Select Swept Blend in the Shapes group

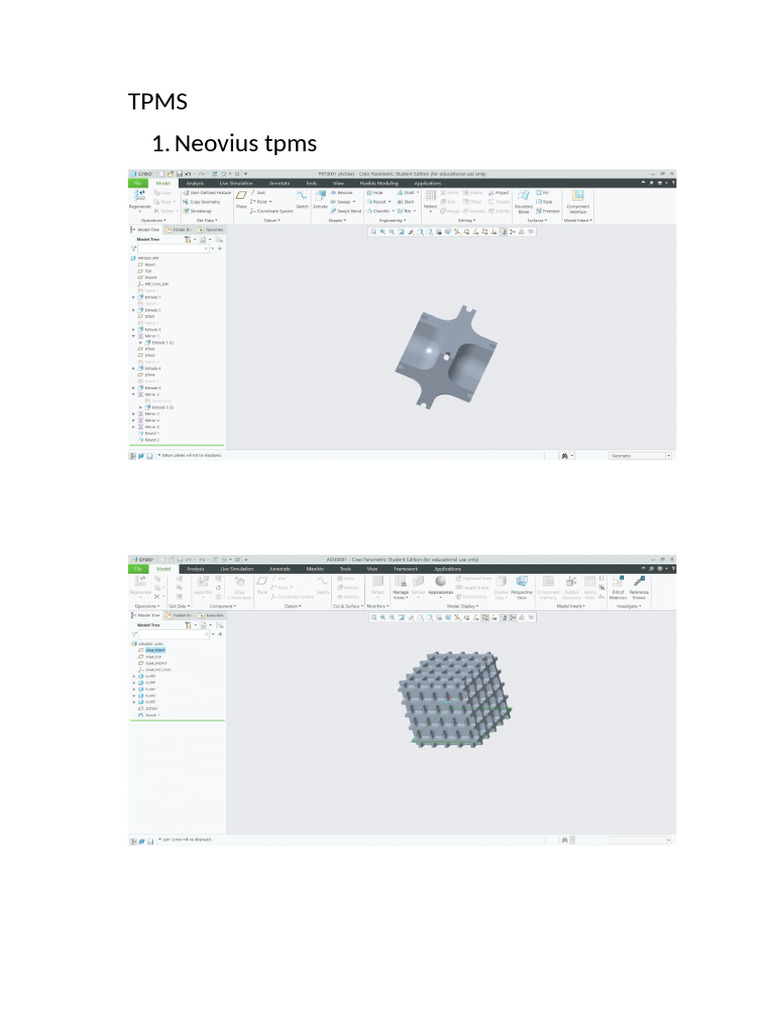point(346,212)
